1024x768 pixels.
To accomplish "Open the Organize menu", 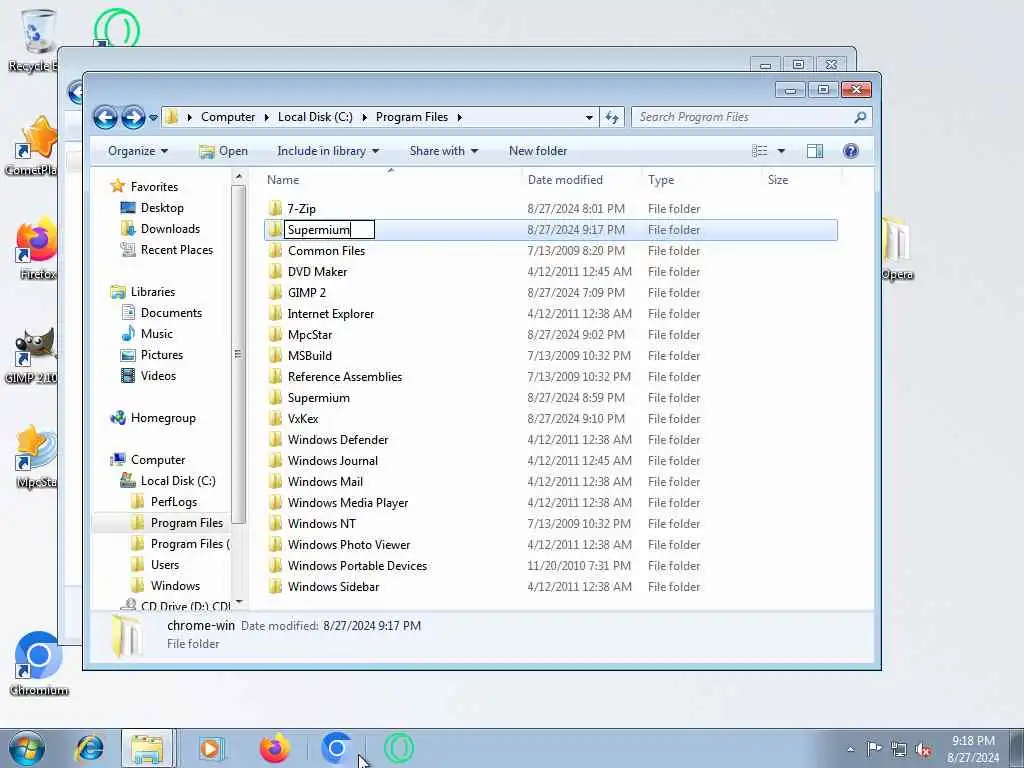I will [x=138, y=152].
